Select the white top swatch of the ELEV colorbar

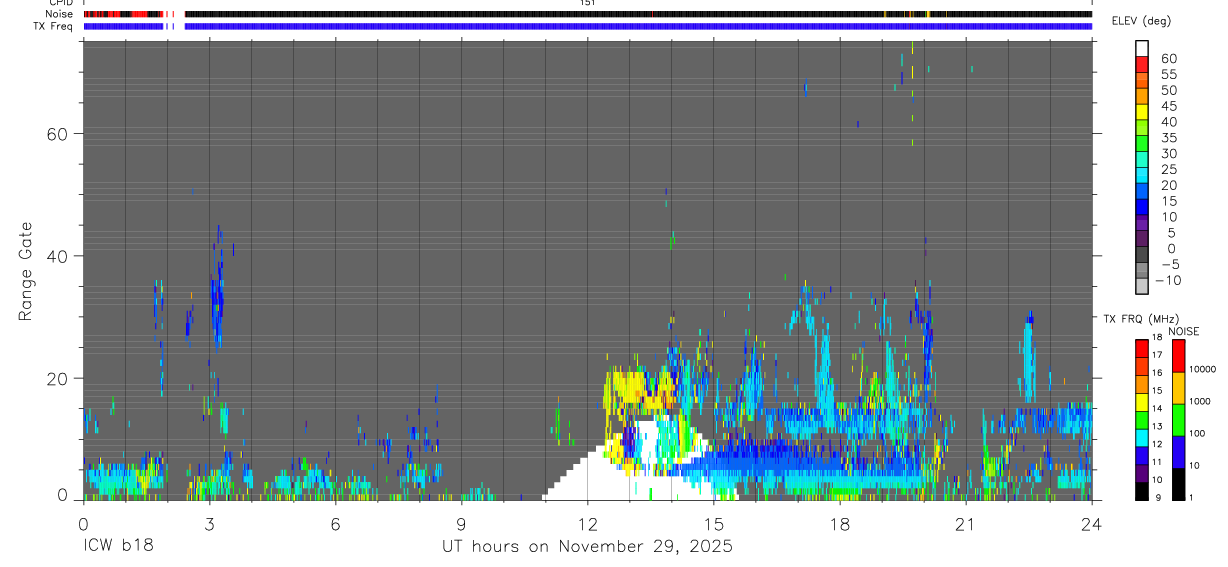coord(1142,48)
